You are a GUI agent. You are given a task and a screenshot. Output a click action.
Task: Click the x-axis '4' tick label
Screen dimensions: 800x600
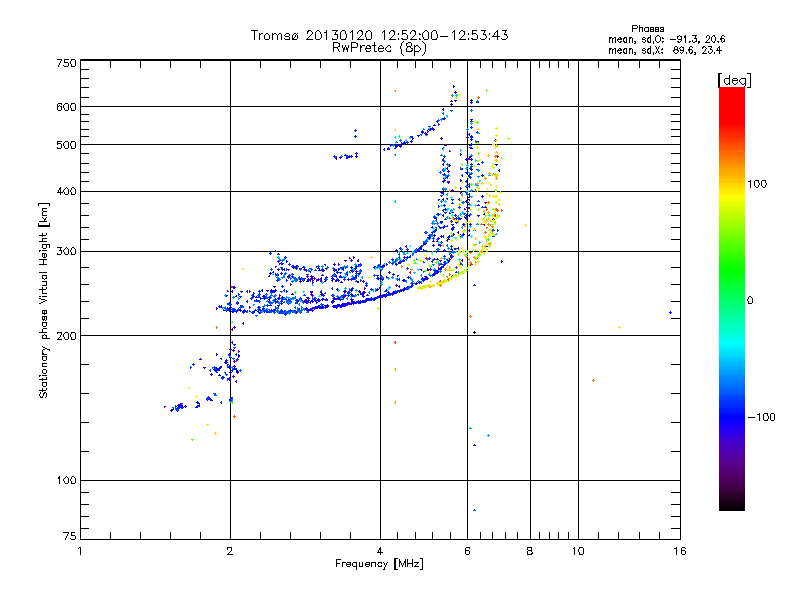coord(380,551)
